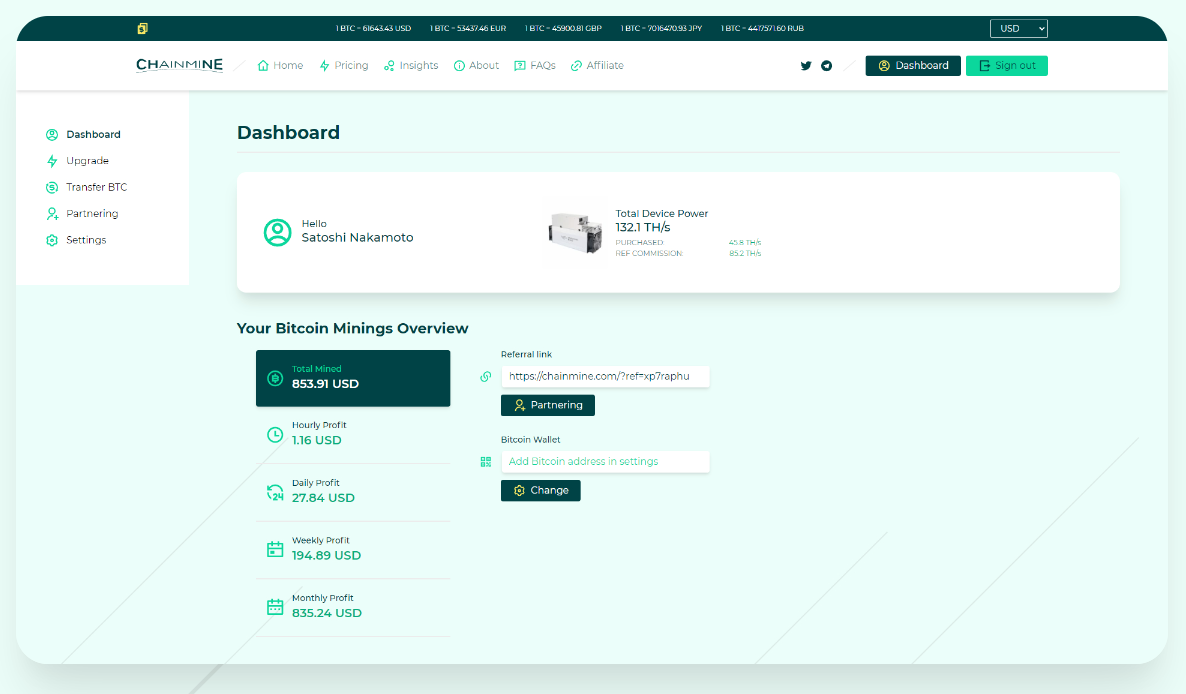Click the Total Mined 853.91 USD card
Screen dimensions: 1186x694
click(x=353, y=378)
